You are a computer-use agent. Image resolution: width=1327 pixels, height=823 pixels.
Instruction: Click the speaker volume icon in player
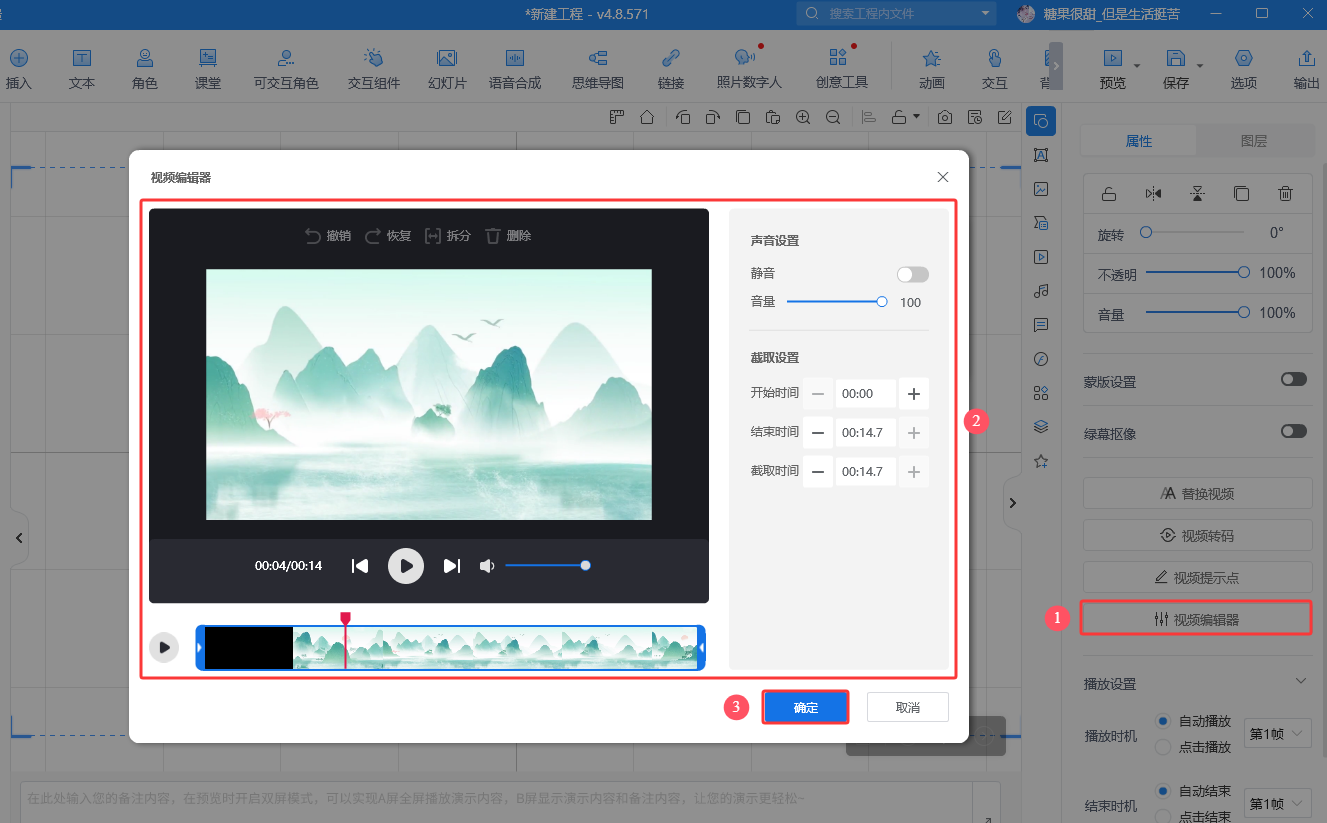[x=487, y=566]
